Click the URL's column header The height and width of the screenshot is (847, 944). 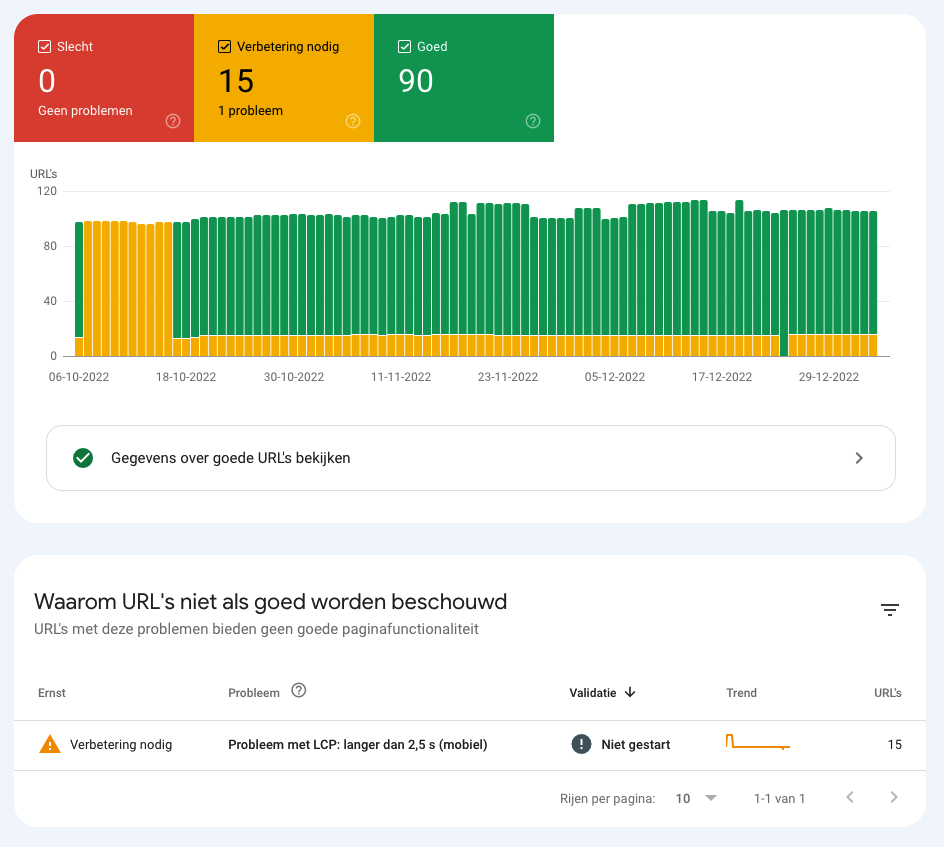click(x=887, y=693)
